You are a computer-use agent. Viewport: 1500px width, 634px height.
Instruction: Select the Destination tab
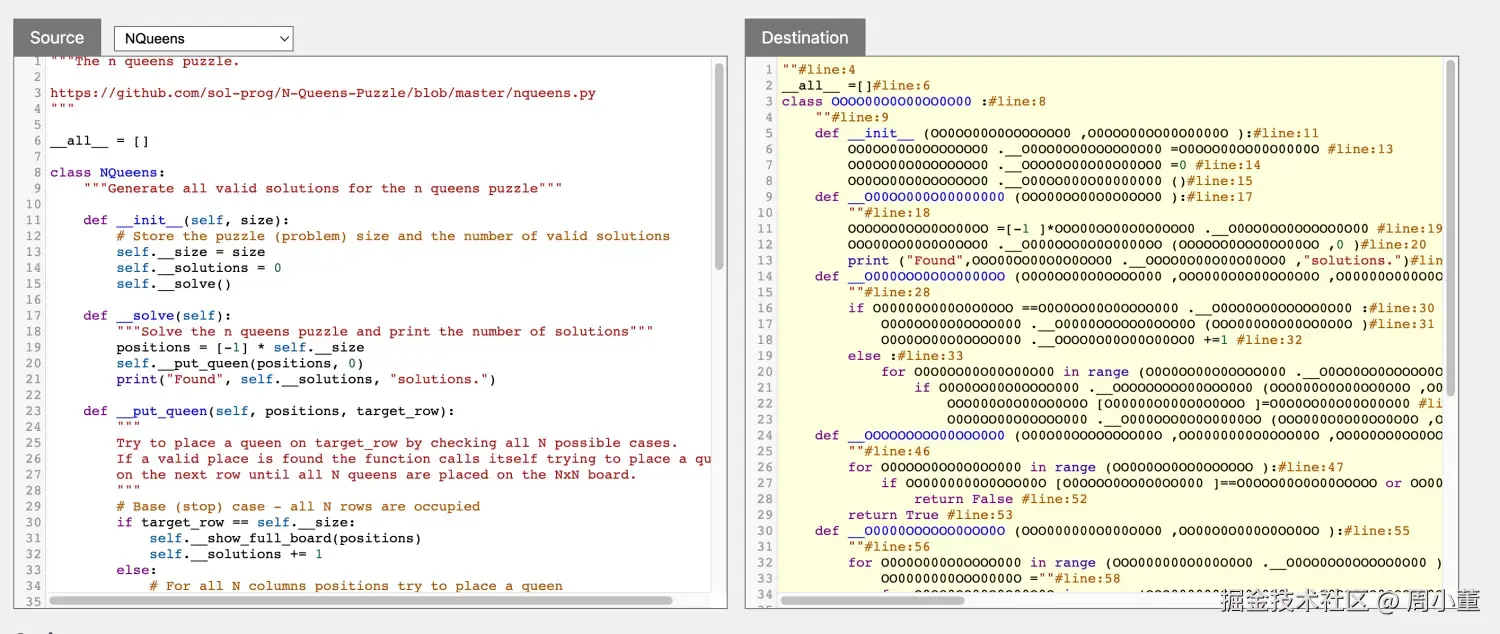[805, 38]
